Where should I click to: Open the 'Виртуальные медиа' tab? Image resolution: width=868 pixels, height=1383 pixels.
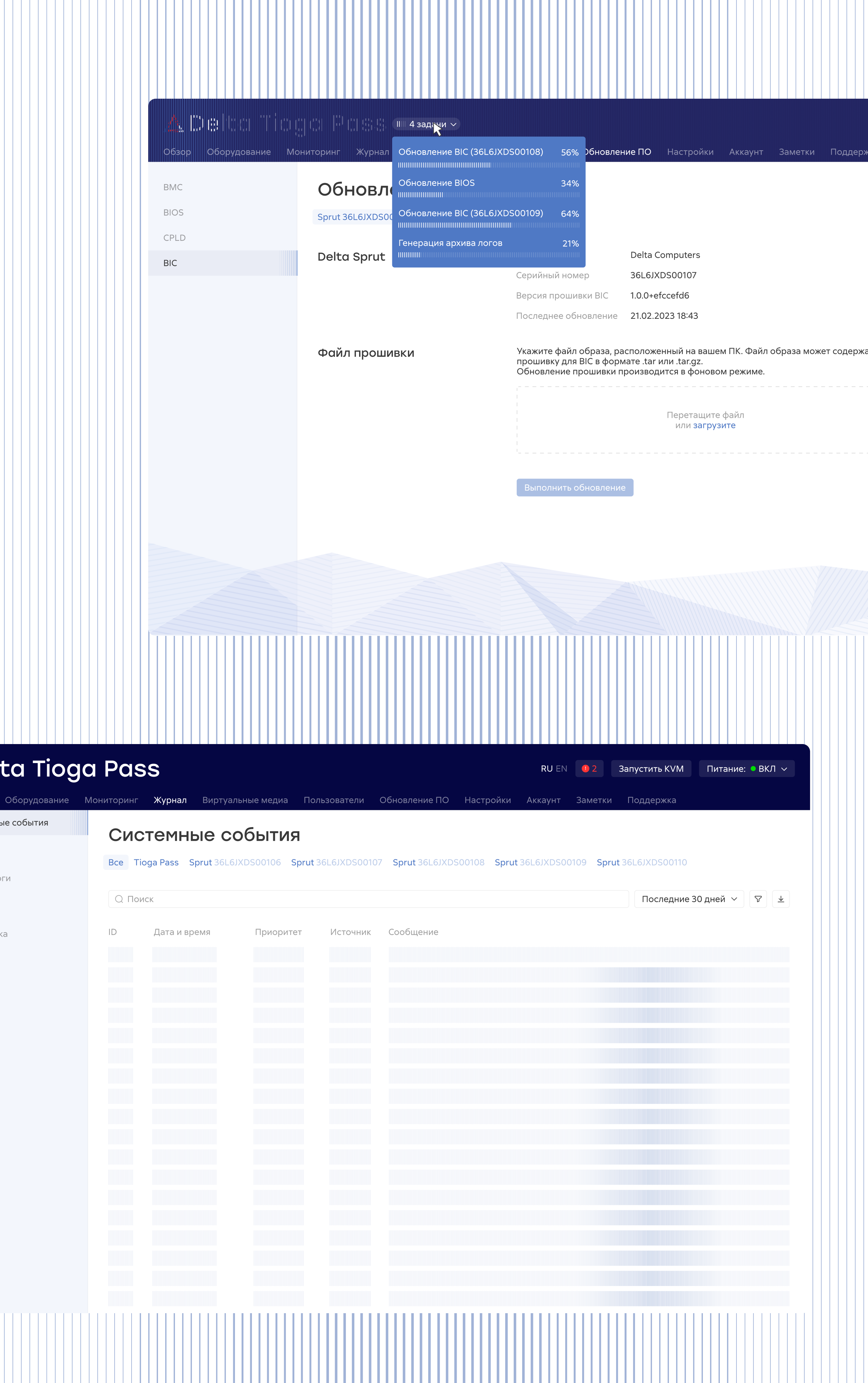click(244, 800)
